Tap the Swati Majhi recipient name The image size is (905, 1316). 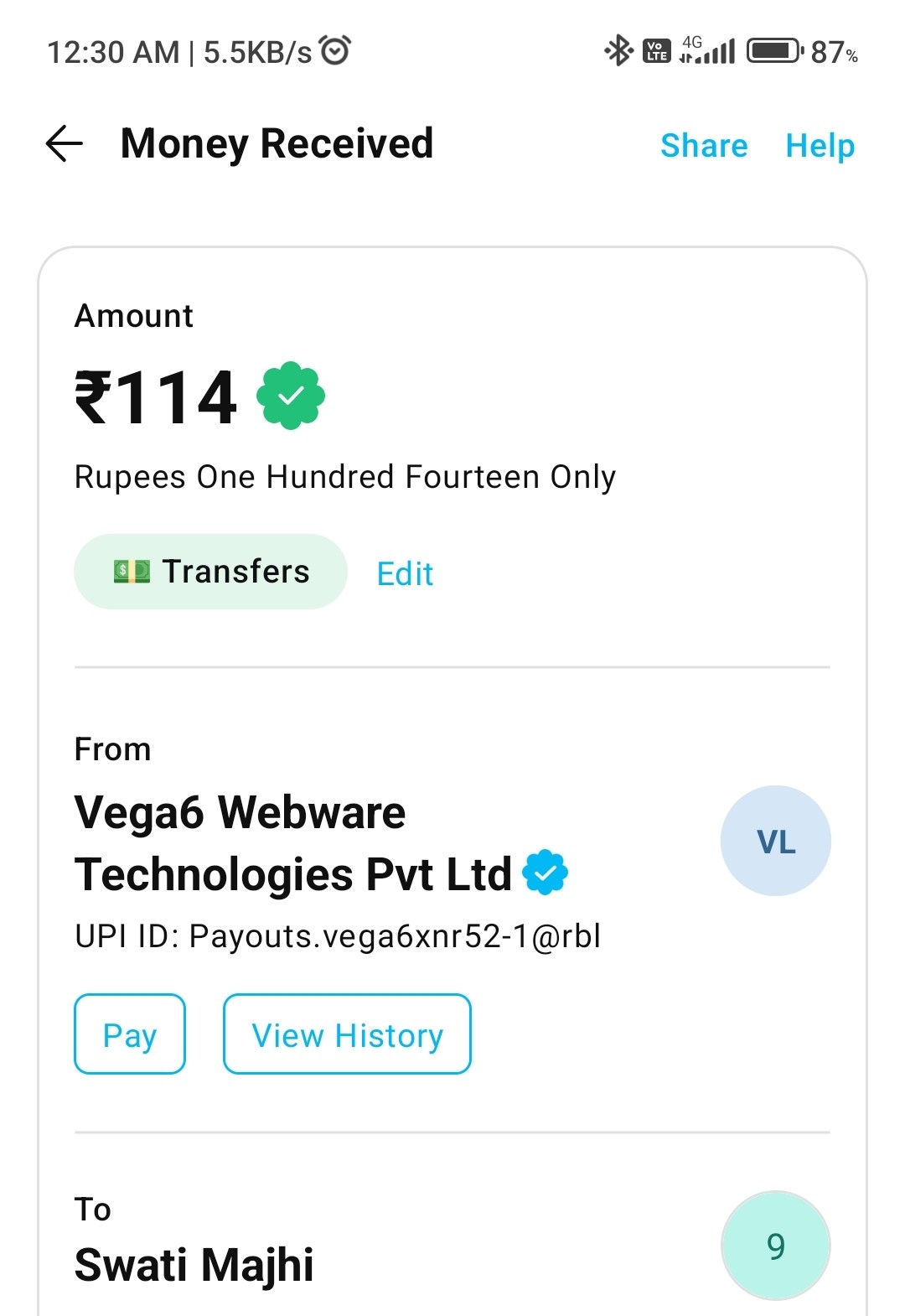194,1264
